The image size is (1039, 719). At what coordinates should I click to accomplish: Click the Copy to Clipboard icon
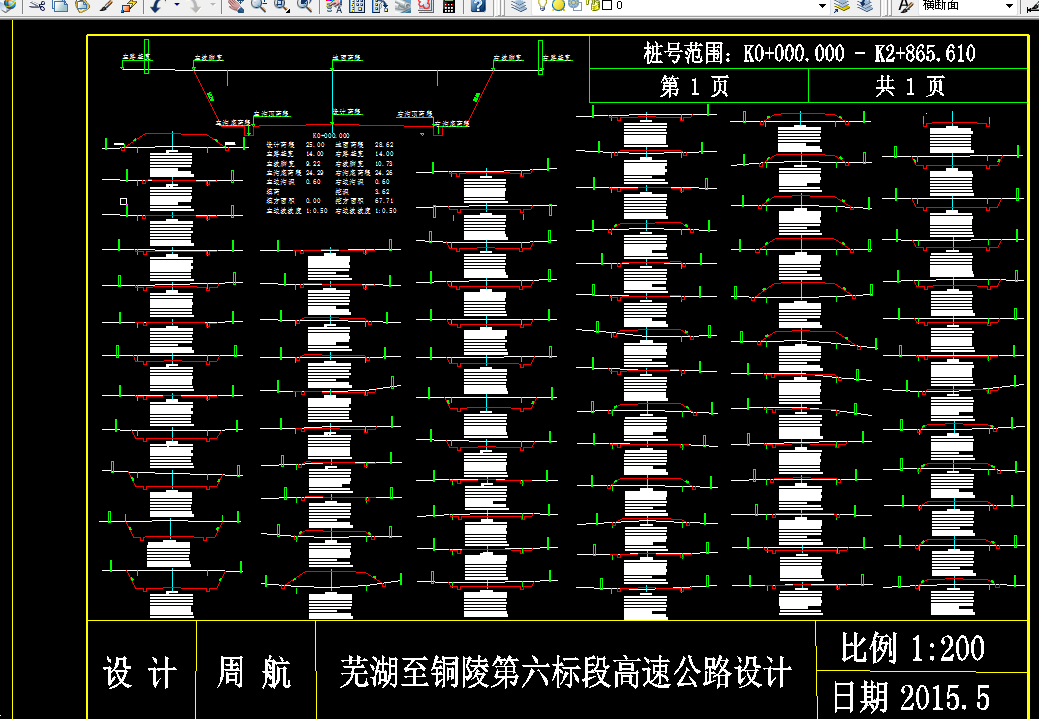(60, 8)
